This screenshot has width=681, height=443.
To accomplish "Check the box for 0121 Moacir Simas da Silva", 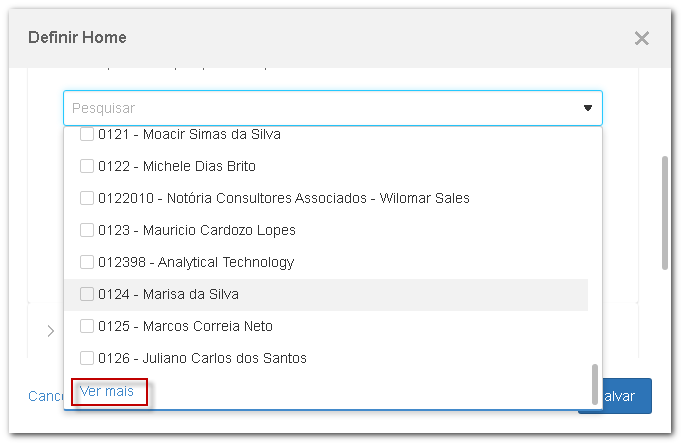I will [87, 134].
